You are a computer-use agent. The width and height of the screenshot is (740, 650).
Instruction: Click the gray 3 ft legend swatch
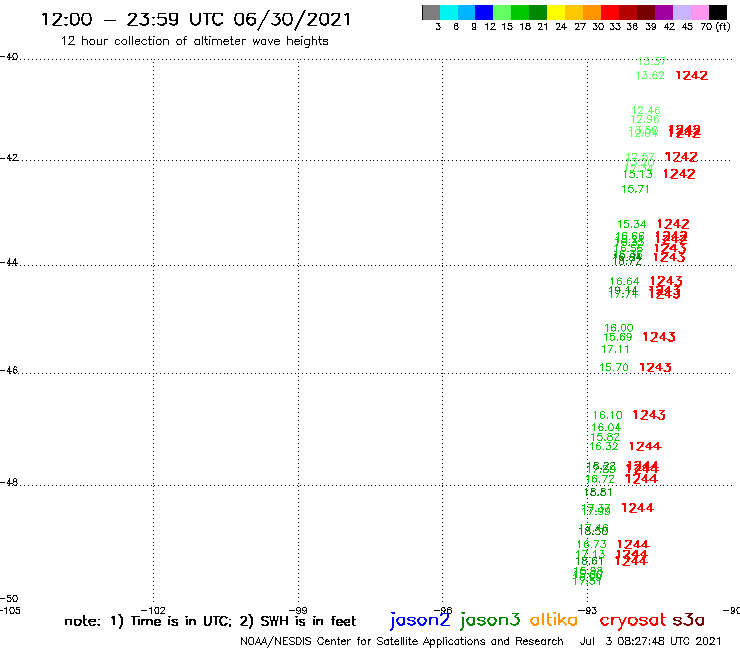pyautogui.click(x=431, y=12)
